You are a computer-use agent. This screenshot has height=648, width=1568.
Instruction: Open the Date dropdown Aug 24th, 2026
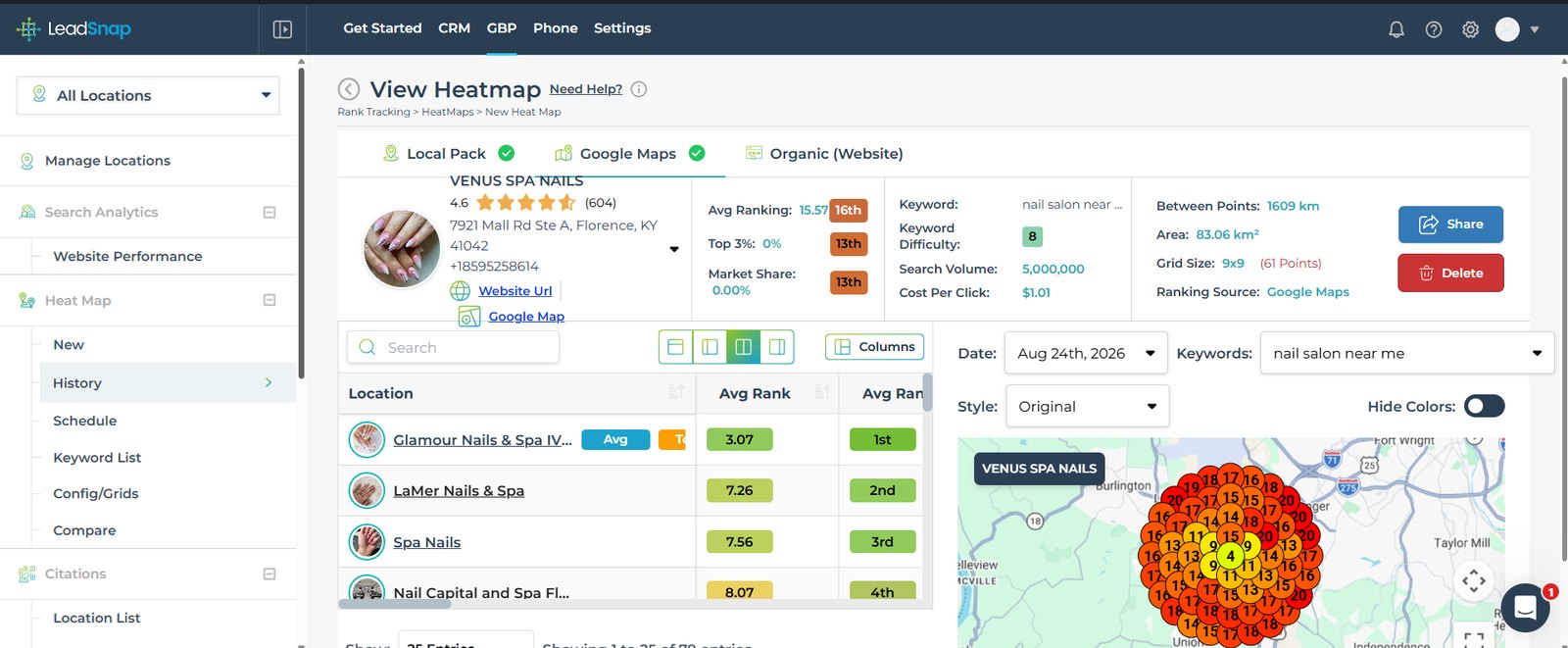(1086, 353)
